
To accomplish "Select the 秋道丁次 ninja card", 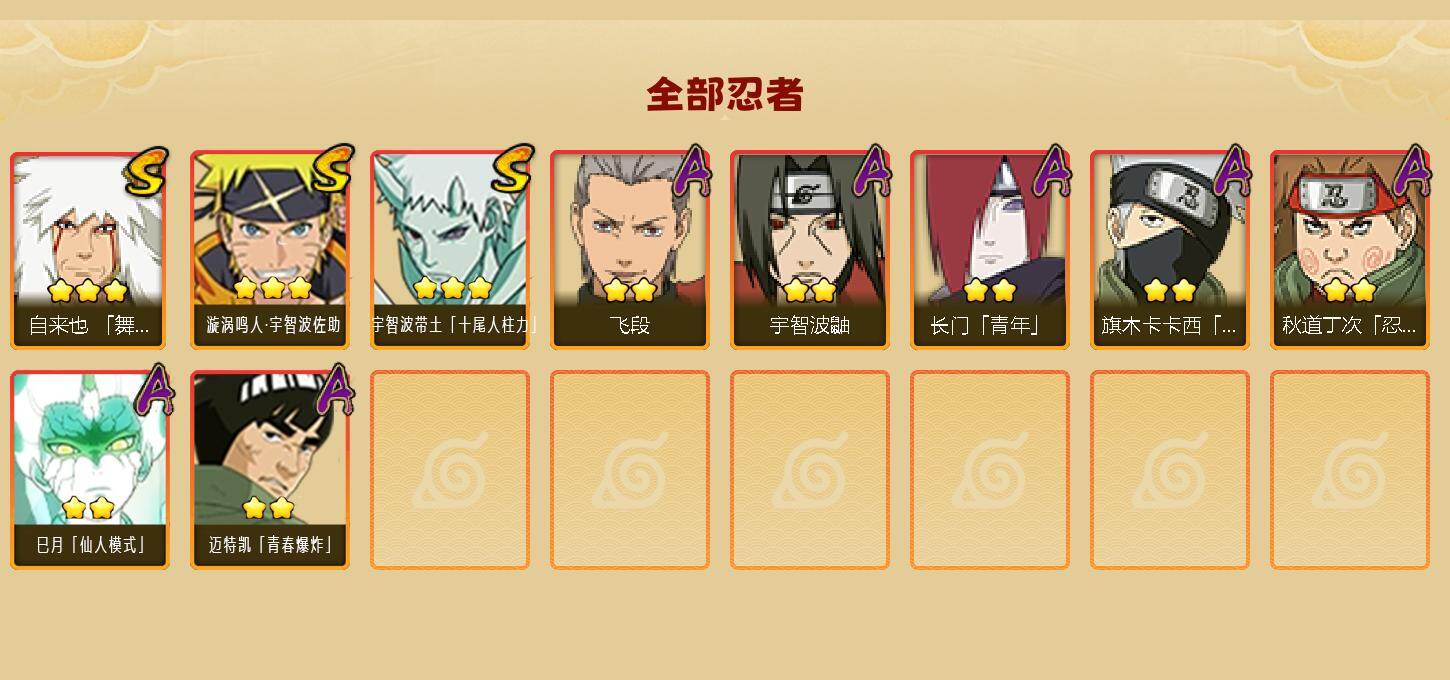I will click(x=1350, y=250).
